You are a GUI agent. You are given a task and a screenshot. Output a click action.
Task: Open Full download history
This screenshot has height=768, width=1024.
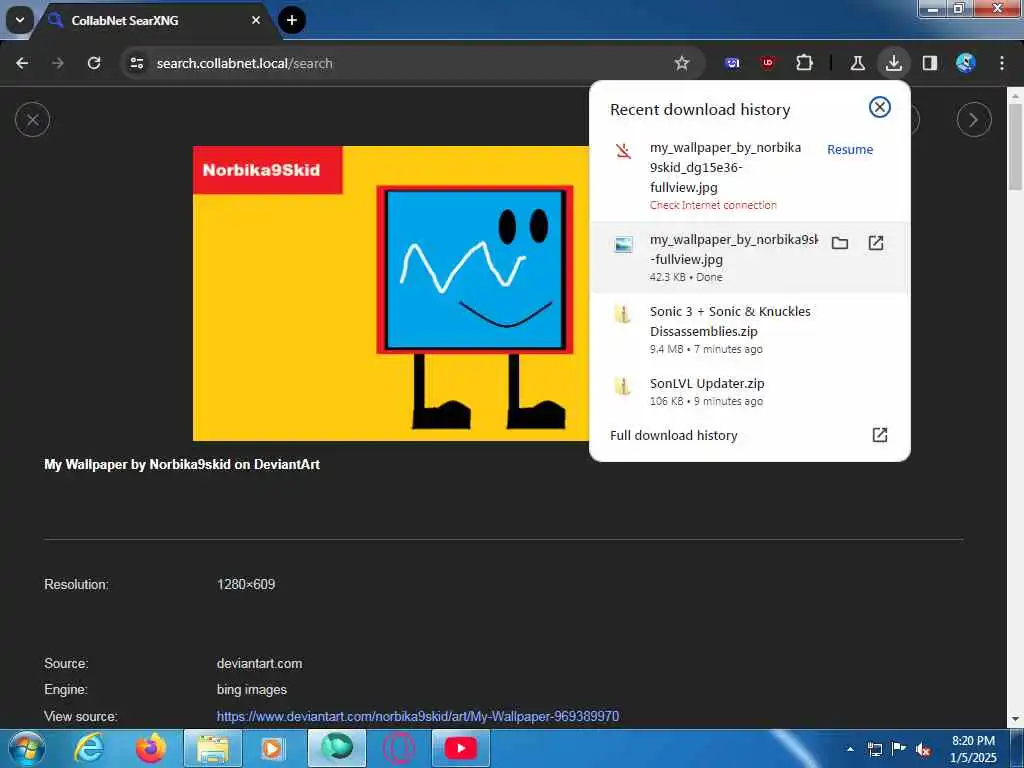point(749,436)
